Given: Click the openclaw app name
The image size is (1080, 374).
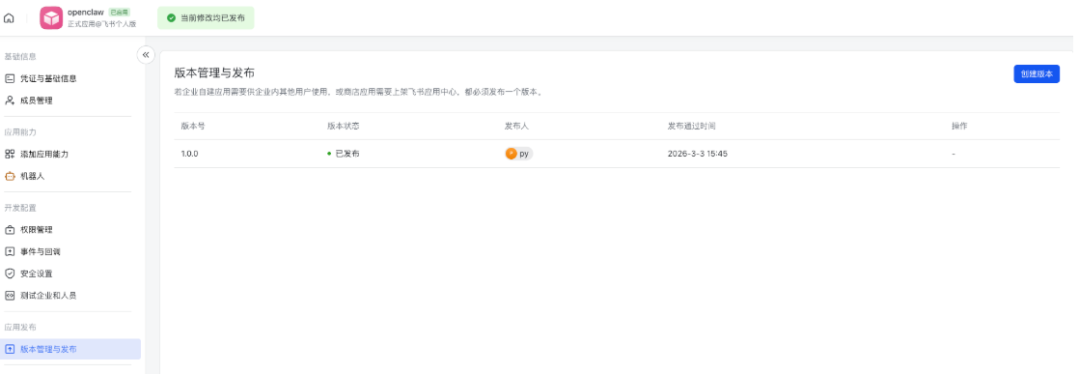Looking at the screenshot, I should (x=85, y=12).
